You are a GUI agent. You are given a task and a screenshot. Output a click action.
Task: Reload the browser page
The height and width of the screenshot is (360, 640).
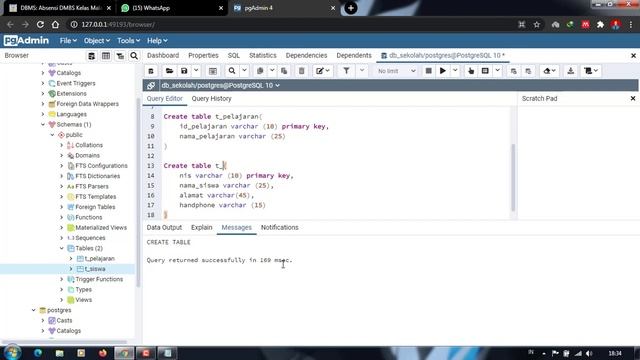point(40,24)
